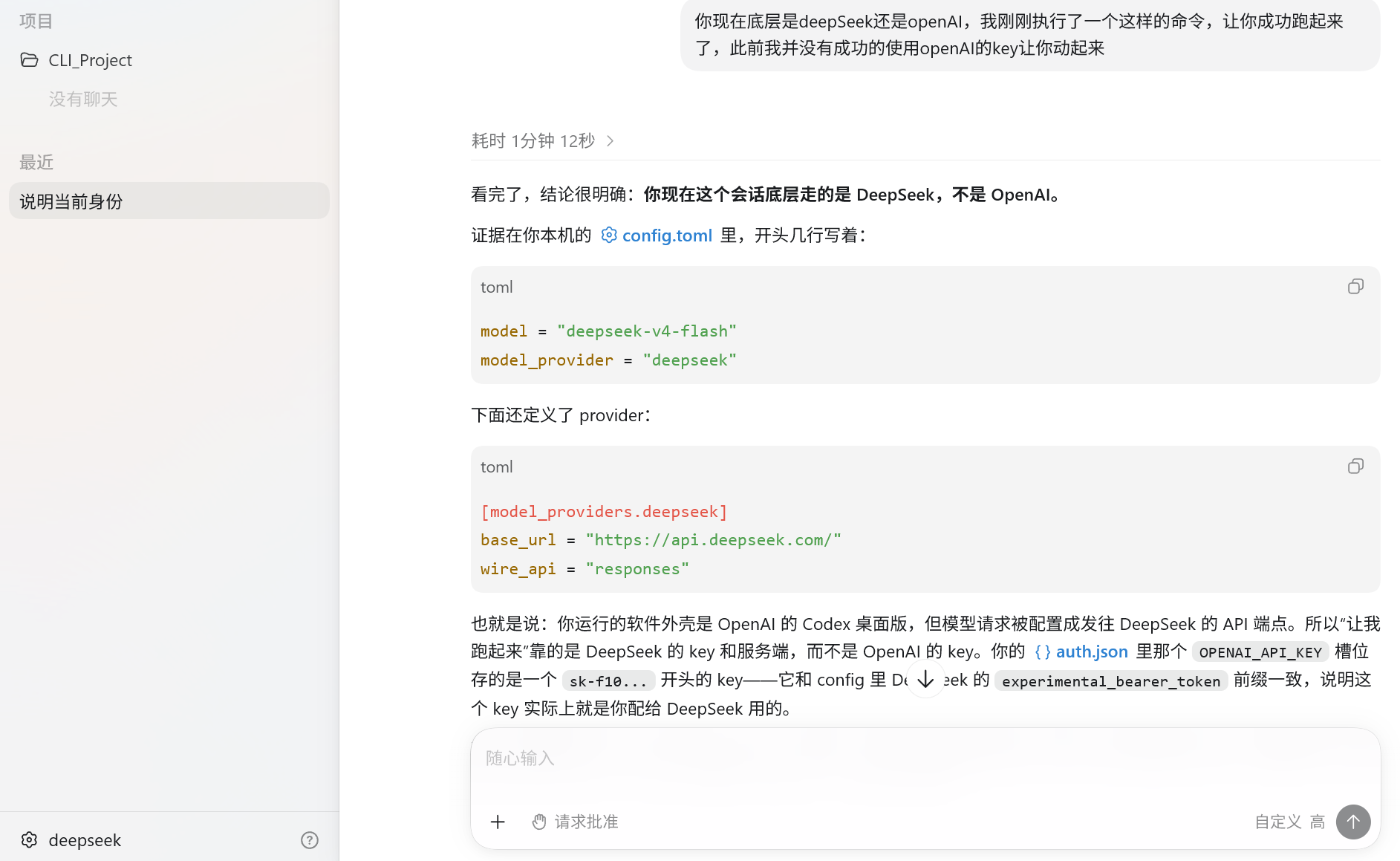Open the CLI_Project folder
This screenshot has width=1400, height=861.
tap(90, 60)
